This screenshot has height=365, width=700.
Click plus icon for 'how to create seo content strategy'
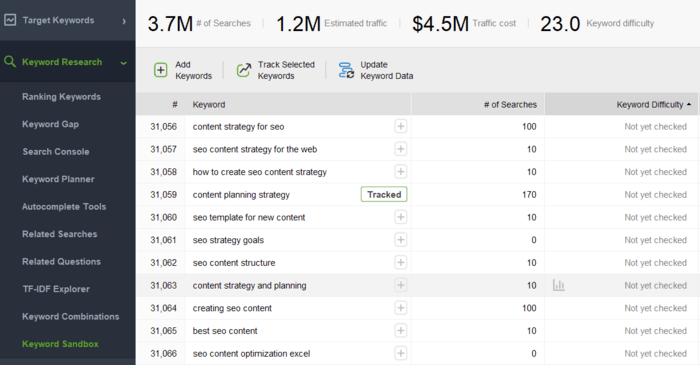click(400, 172)
